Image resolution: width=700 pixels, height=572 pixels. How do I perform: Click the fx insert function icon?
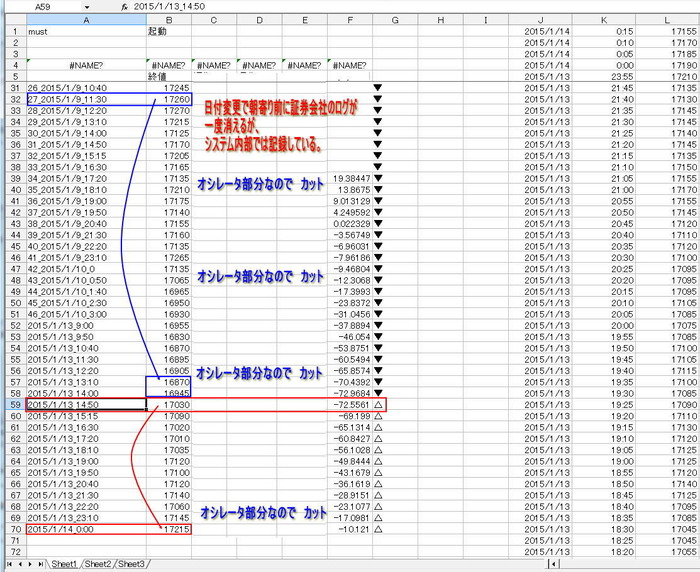pyautogui.click(x=125, y=7)
